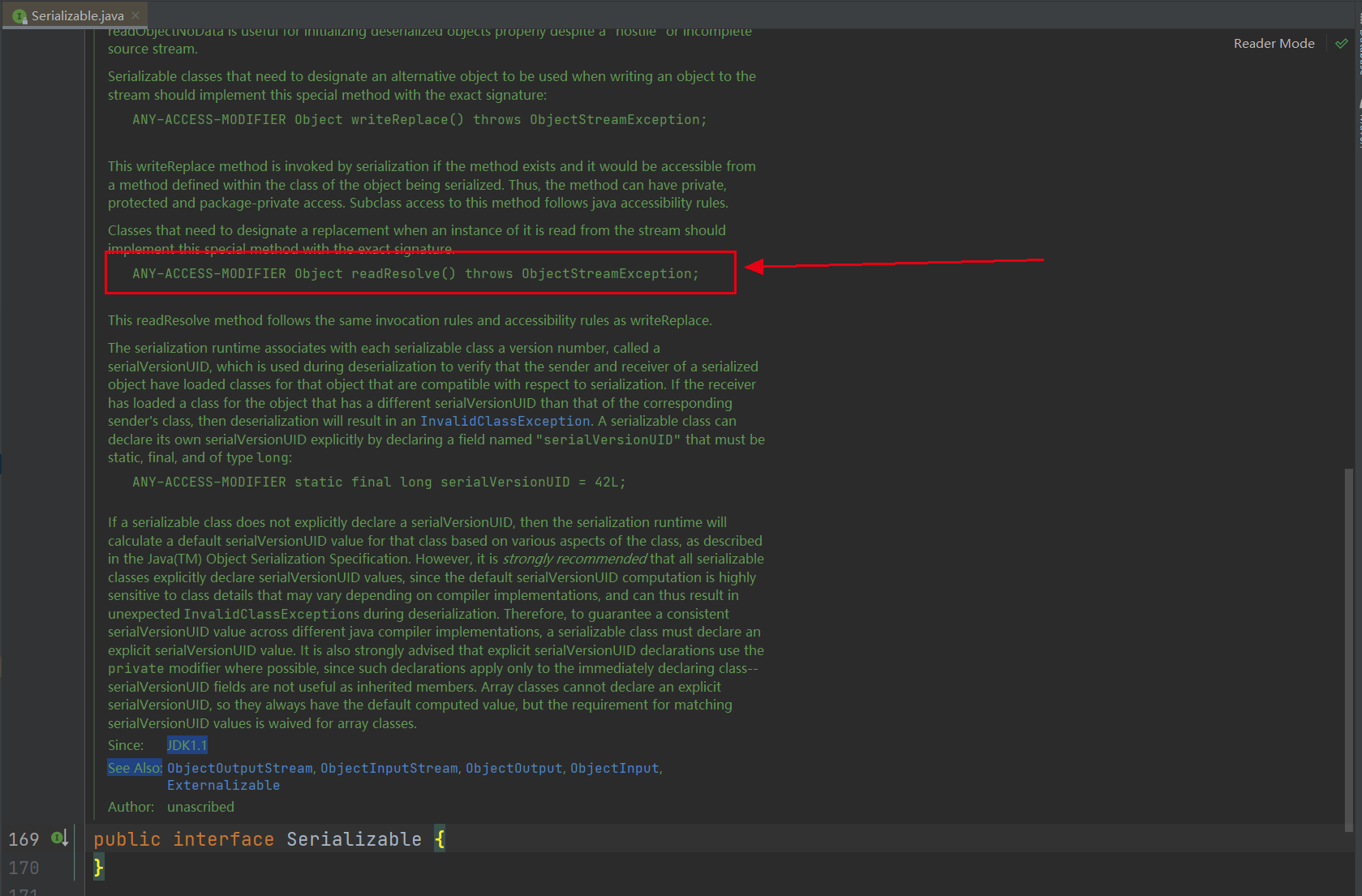1362x896 pixels.
Task: Click the serialVersionUID = 42L code line
Action: point(379,482)
